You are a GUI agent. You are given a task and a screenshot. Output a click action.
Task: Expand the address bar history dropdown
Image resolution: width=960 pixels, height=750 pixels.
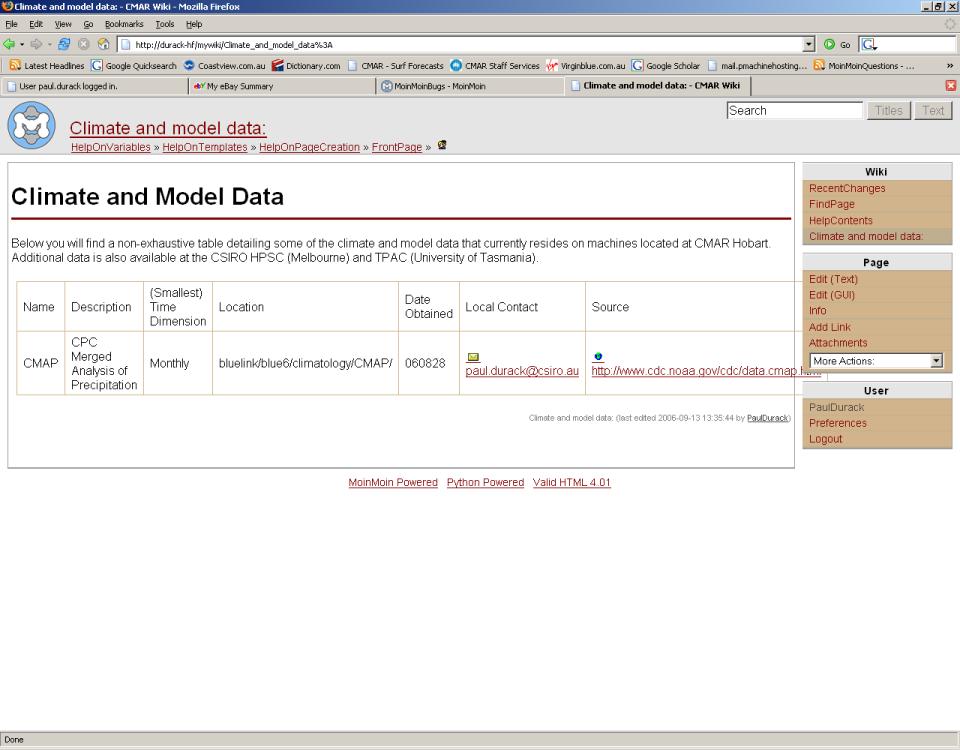click(x=808, y=45)
